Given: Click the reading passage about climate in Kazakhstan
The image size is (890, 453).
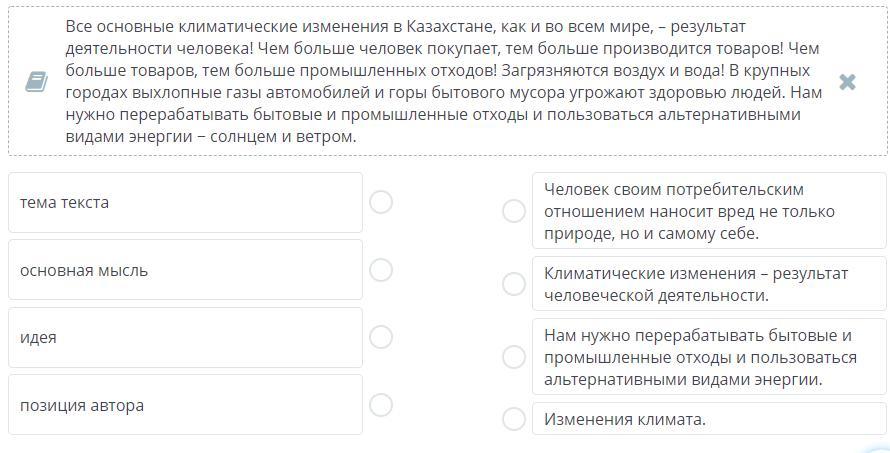Looking at the screenshot, I should 440,82.
